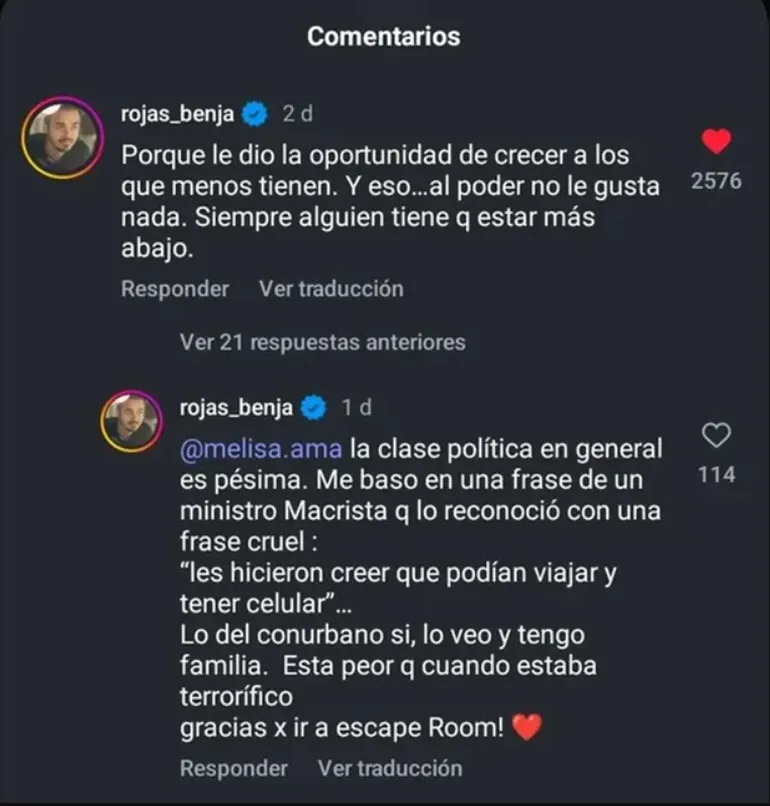Click the Comentarios header title
This screenshot has height=806, width=770.
[x=384, y=37]
